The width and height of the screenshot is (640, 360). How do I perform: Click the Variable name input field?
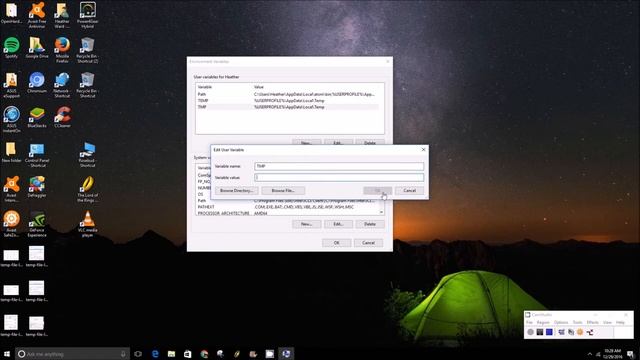[x=339, y=166]
